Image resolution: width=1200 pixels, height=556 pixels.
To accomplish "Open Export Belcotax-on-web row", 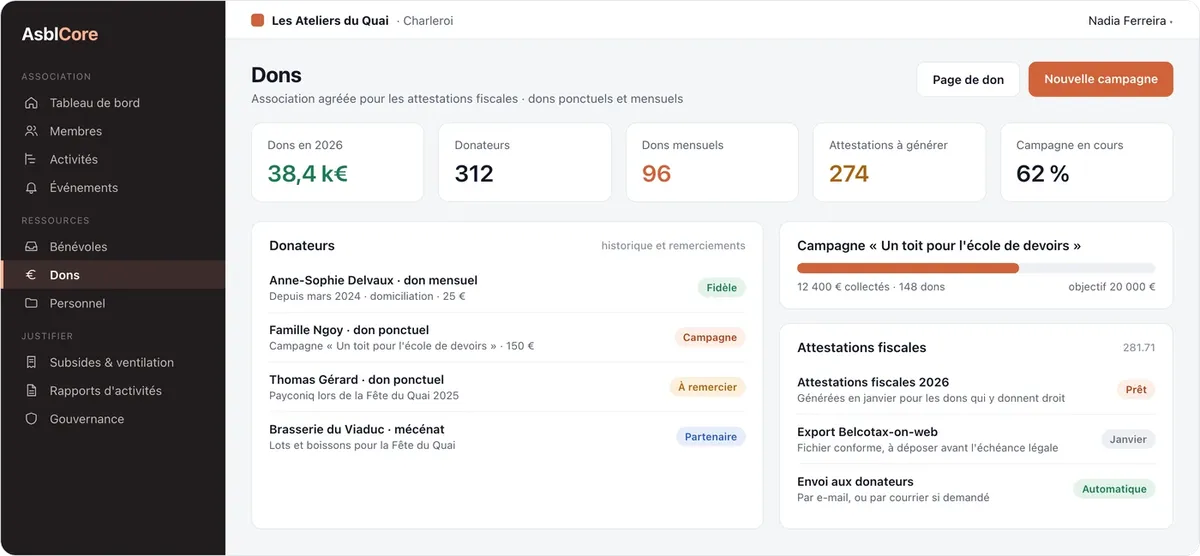I will [x=976, y=440].
